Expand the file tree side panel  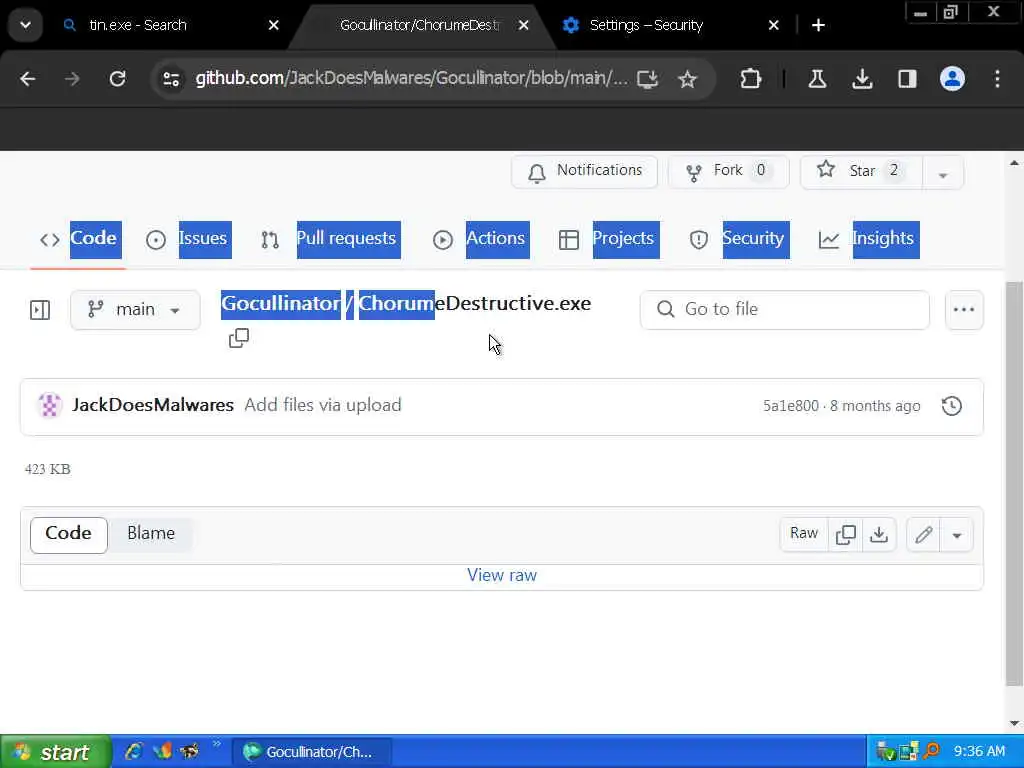coord(40,310)
